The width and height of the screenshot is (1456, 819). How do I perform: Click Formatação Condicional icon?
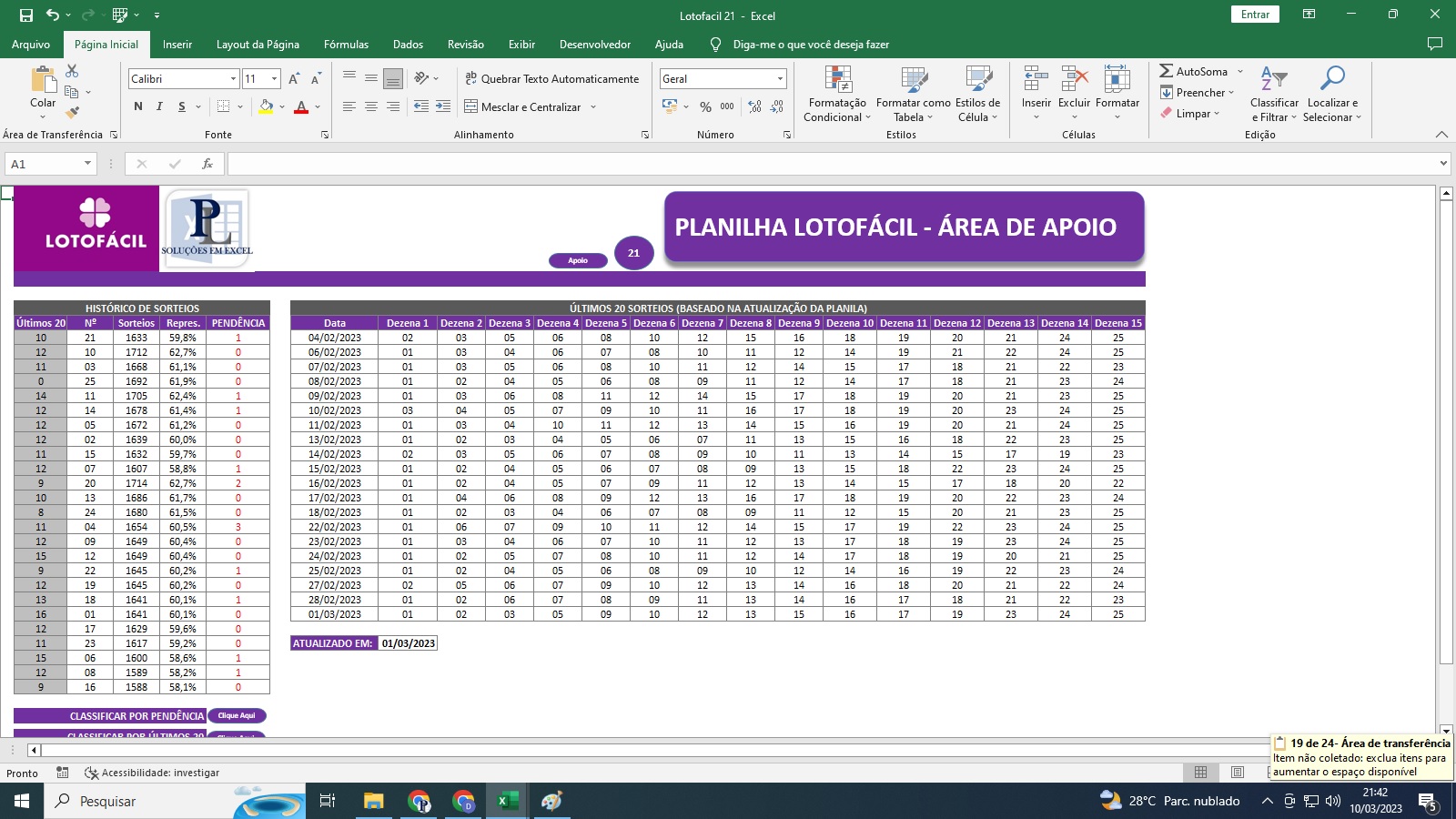837,94
